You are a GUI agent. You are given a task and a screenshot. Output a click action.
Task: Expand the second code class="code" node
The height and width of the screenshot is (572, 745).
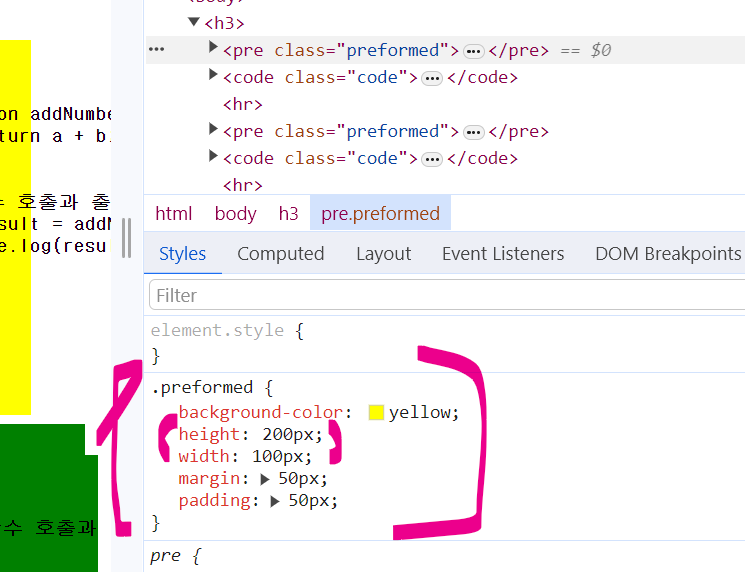point(213,156)
